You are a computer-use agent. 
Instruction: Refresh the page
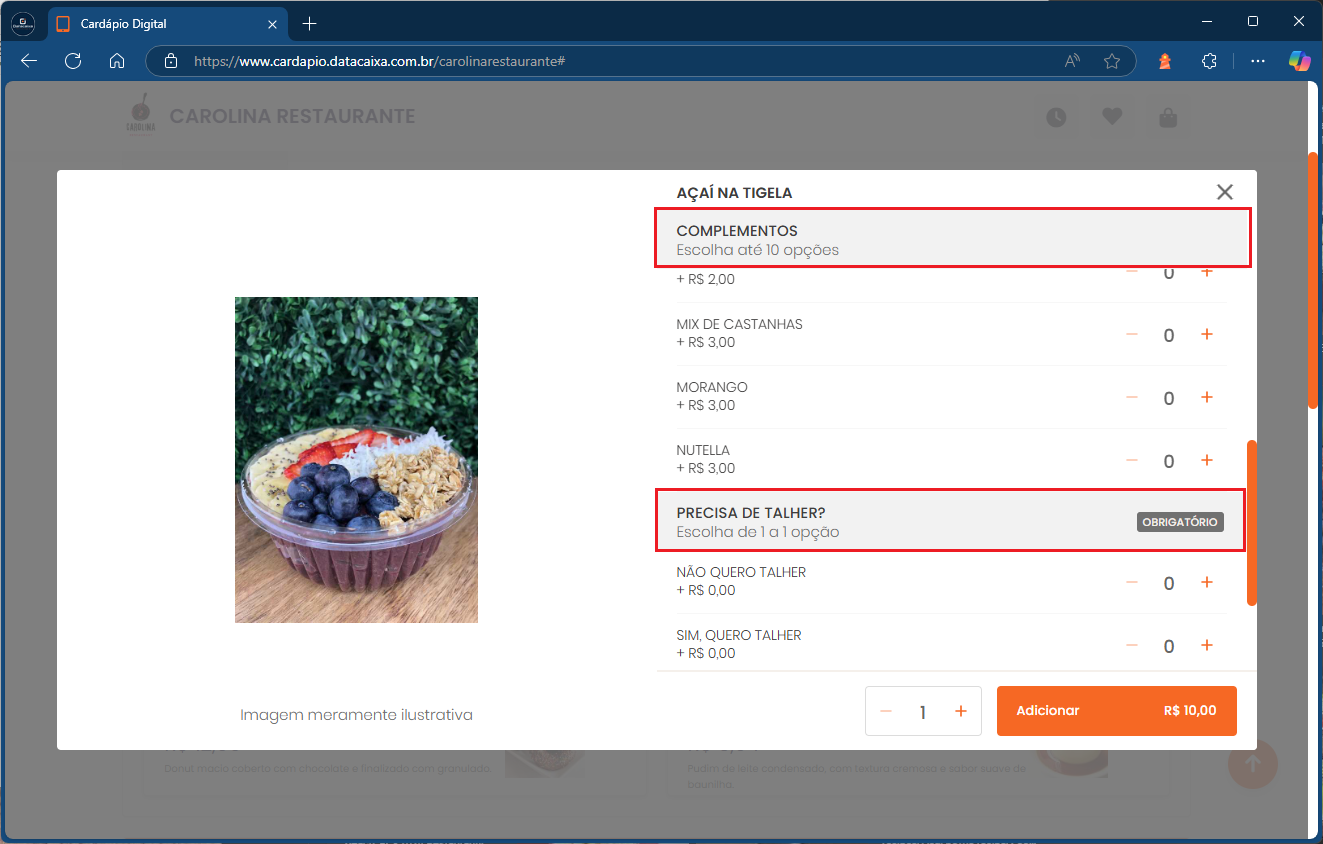(x=72, y=61)
